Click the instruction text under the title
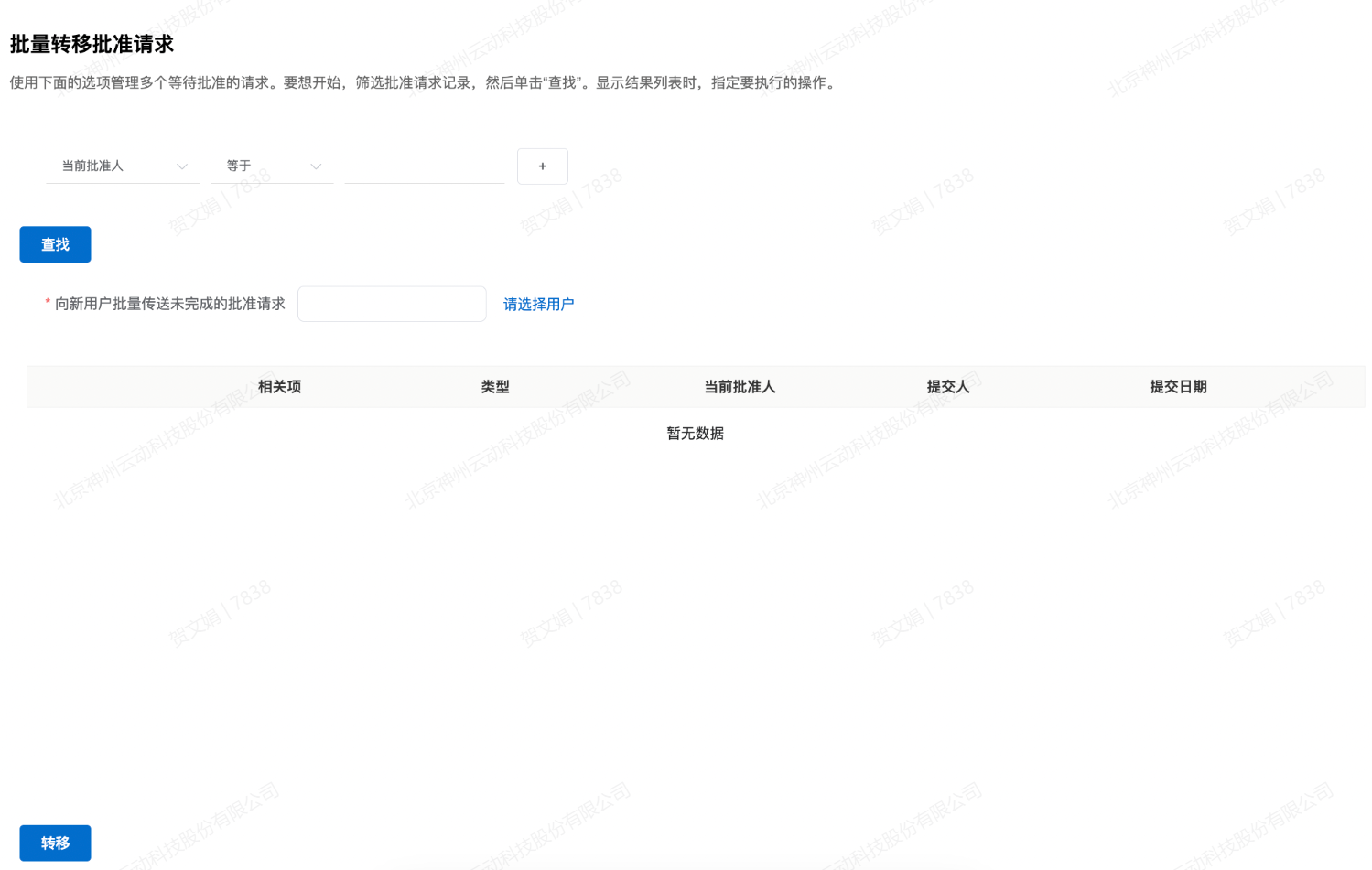Image resolution: width=1372 pixels, height=870 pixels. 421,82
